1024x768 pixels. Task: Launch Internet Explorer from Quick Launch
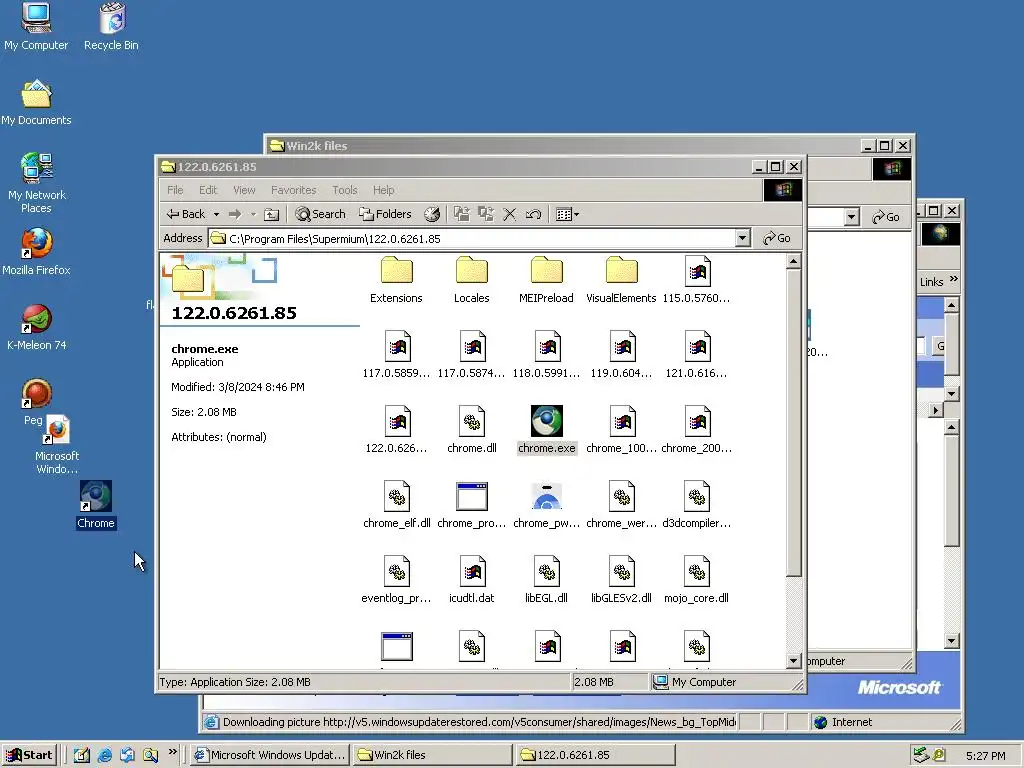(x=104, y=755)
